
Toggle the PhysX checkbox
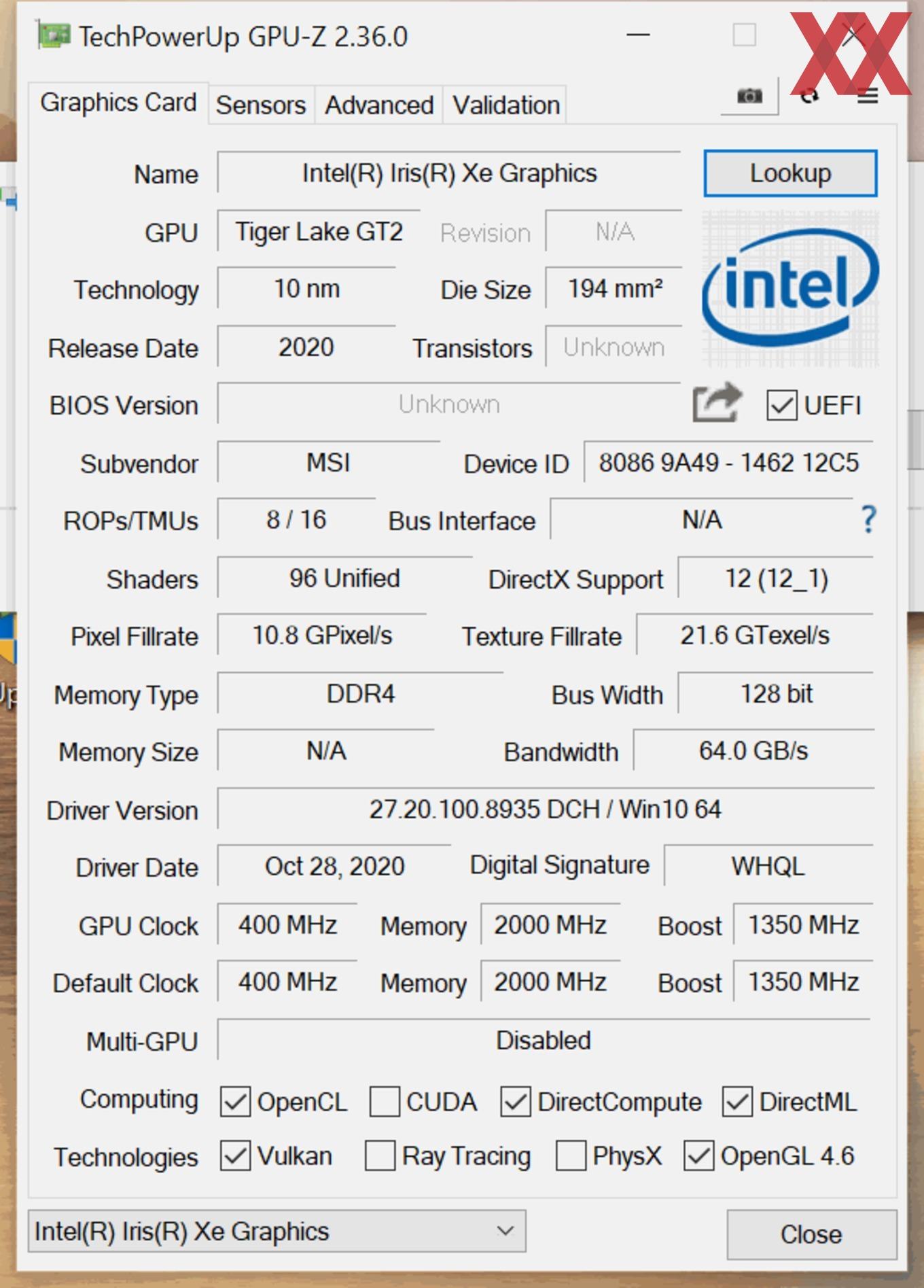[x=571, y=1156]
